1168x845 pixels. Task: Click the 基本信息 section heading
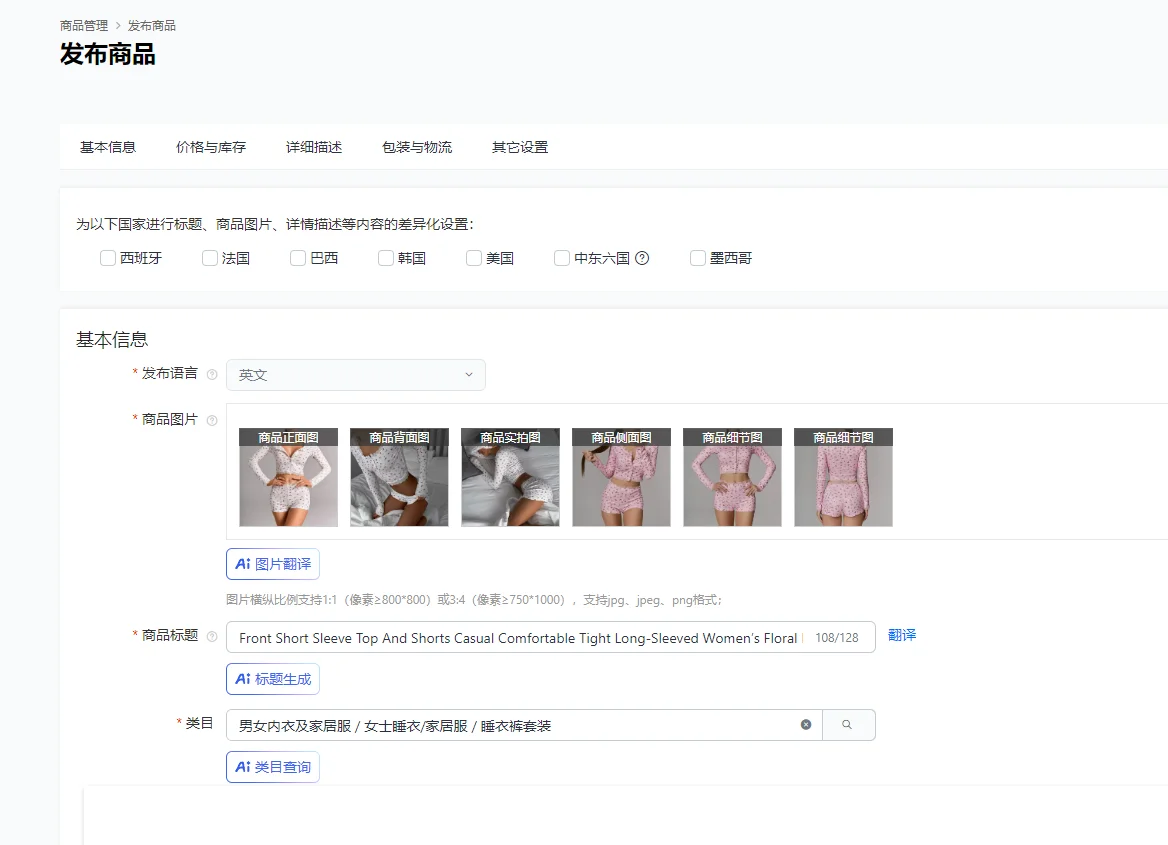112,340
